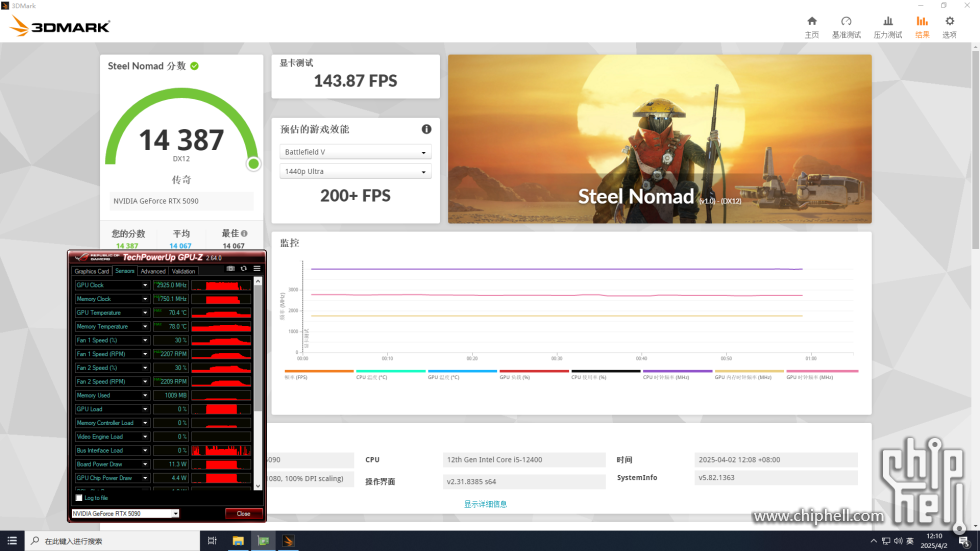980x551 pixels.
Task: Click the 143.87 FPS graphics test result
Action: click(355, 81)
